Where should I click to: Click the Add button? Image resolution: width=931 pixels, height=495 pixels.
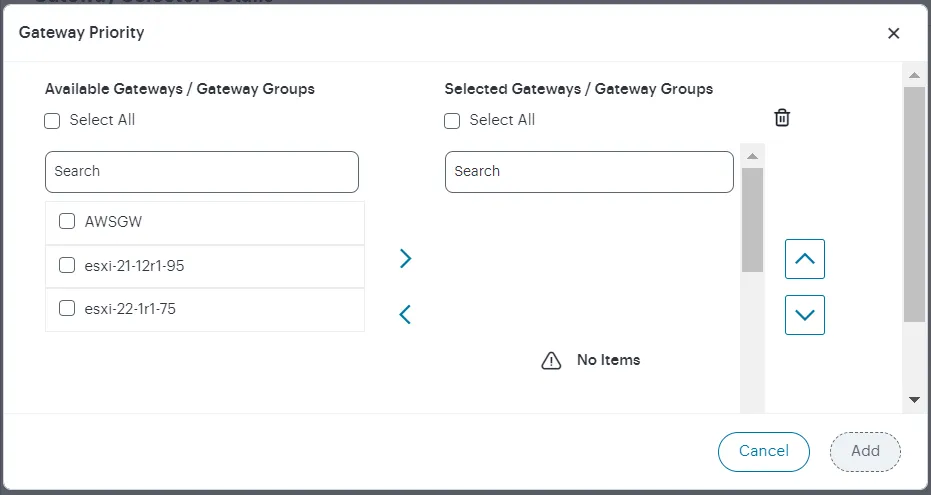865,451
